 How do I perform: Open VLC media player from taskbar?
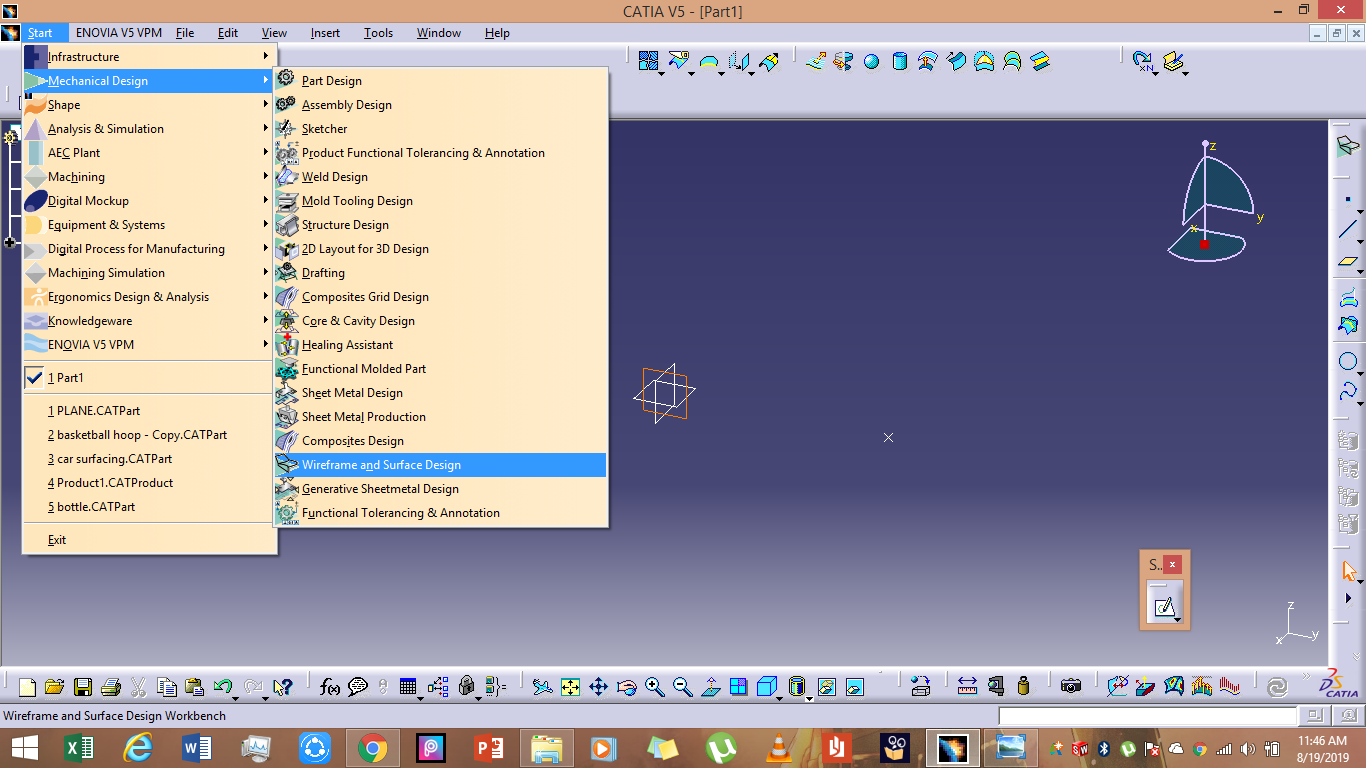[x=779, y=748]
